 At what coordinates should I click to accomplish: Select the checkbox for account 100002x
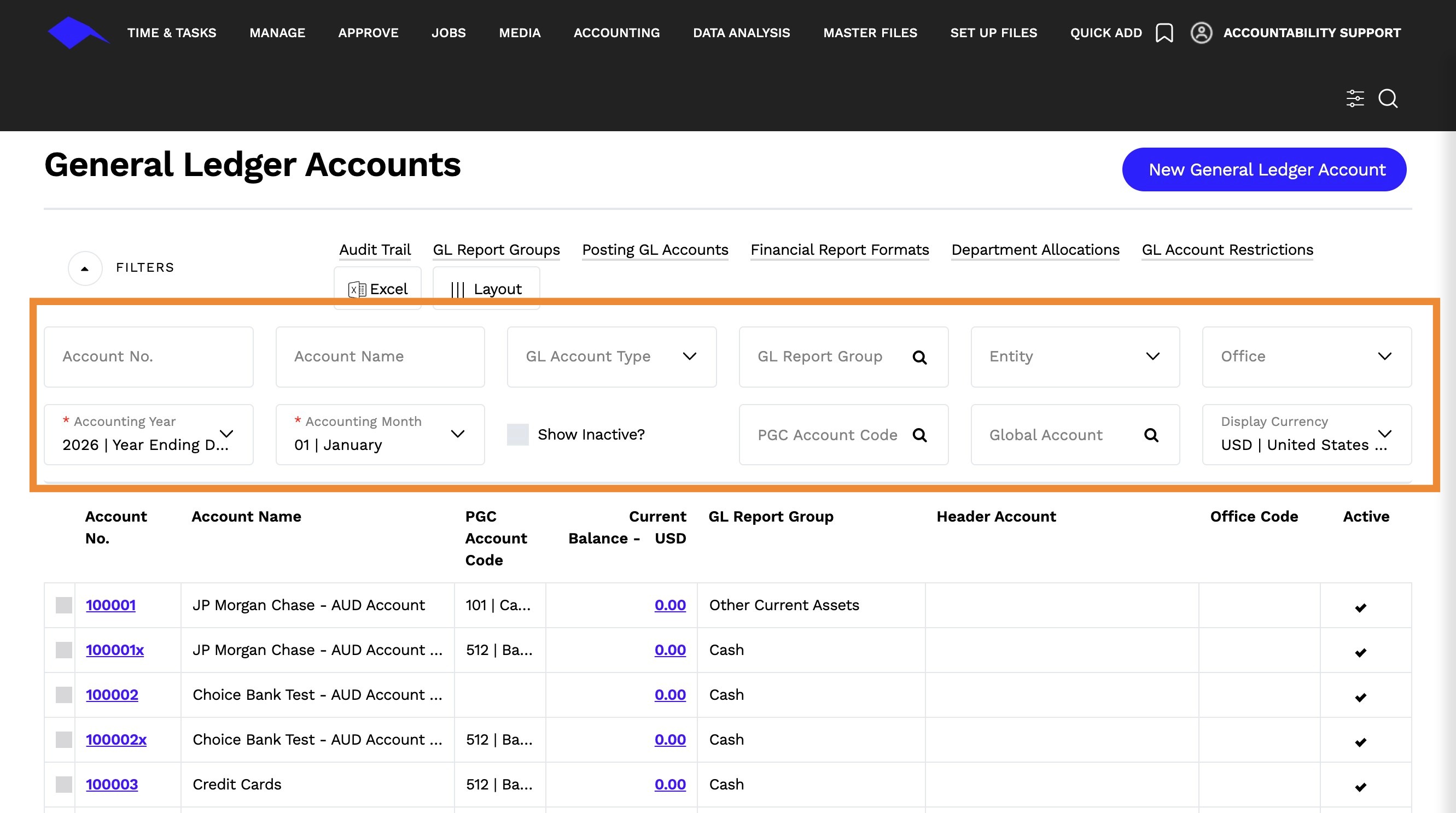click(x=64, y=740)
